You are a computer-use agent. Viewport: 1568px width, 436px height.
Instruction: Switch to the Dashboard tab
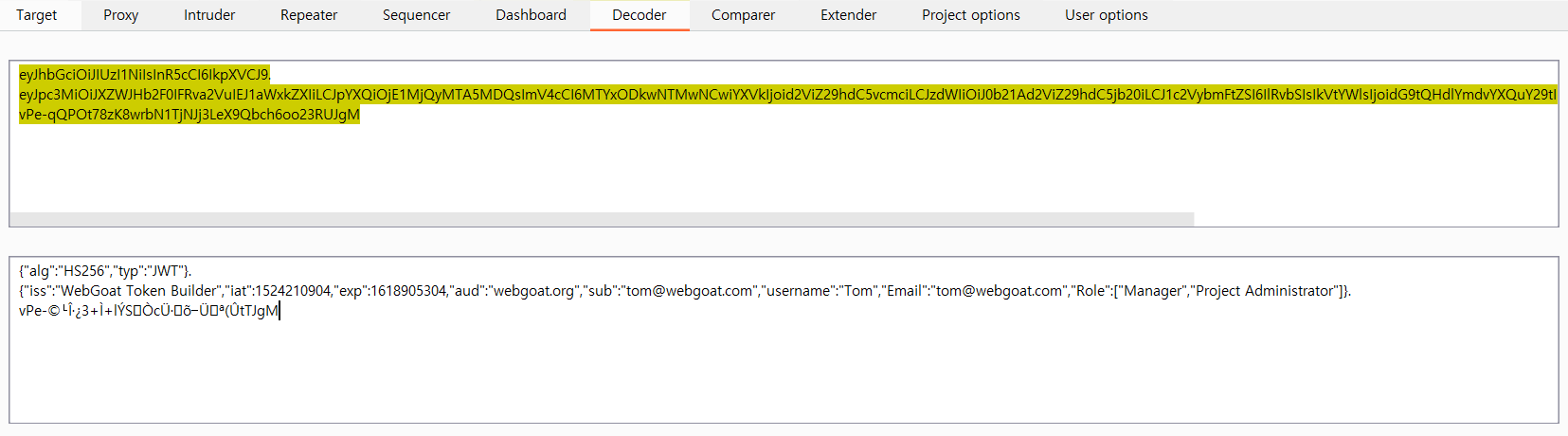(532, 15)
